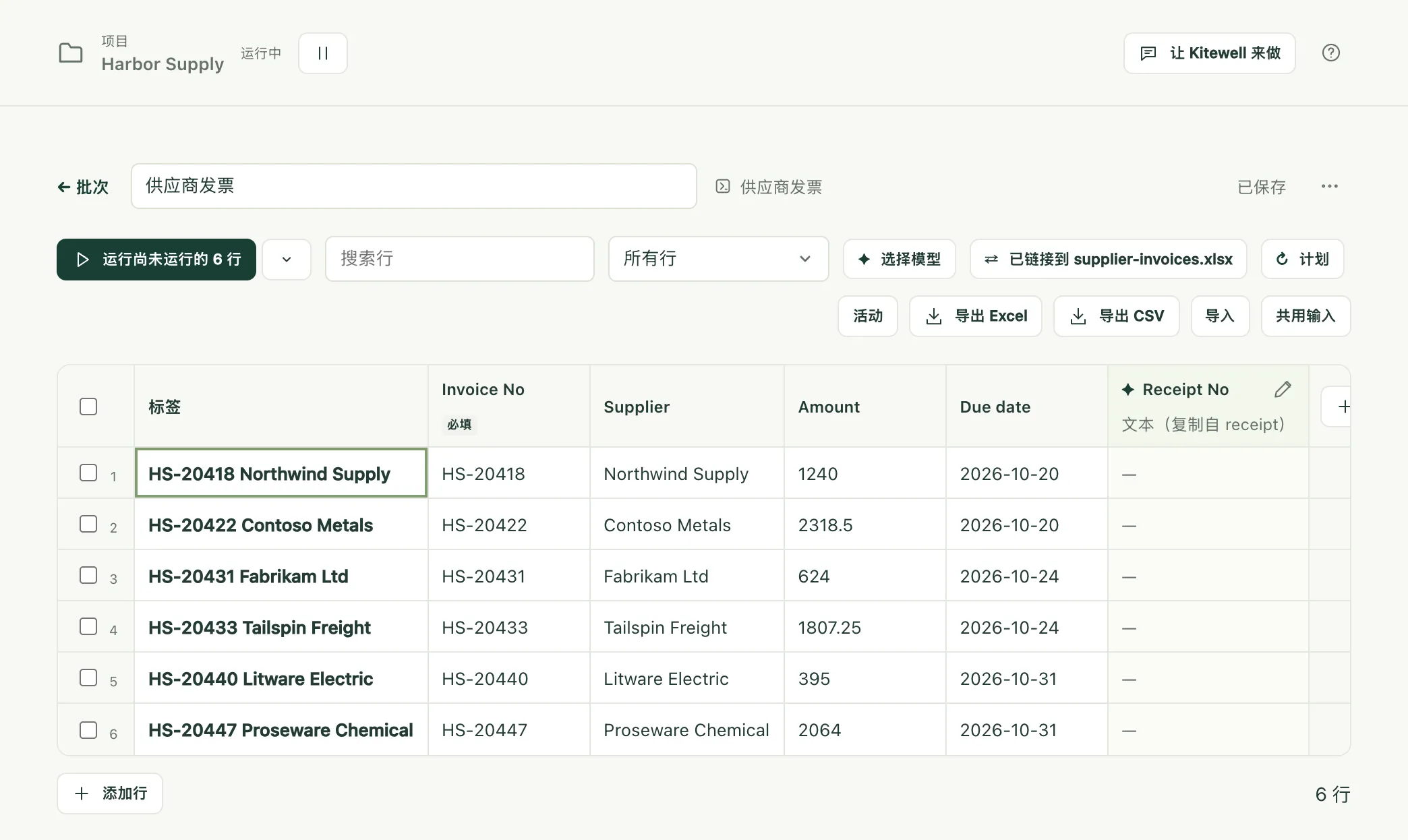Click the 2318.5 amount cell
The image size is (1408, 840).
click(865, 524)
